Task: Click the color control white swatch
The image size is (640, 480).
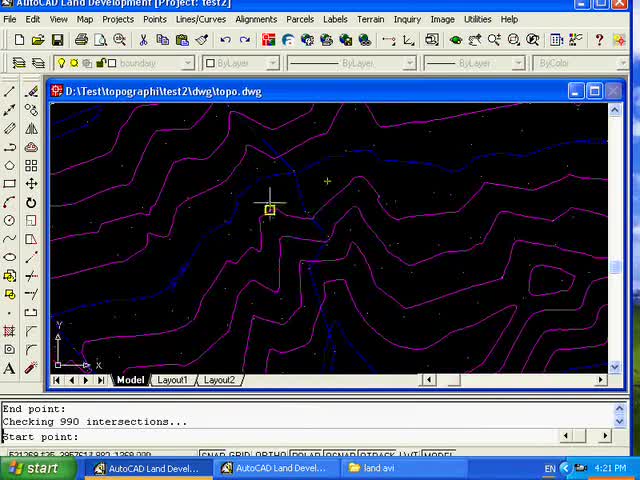Action: click(x=211, y=63)
